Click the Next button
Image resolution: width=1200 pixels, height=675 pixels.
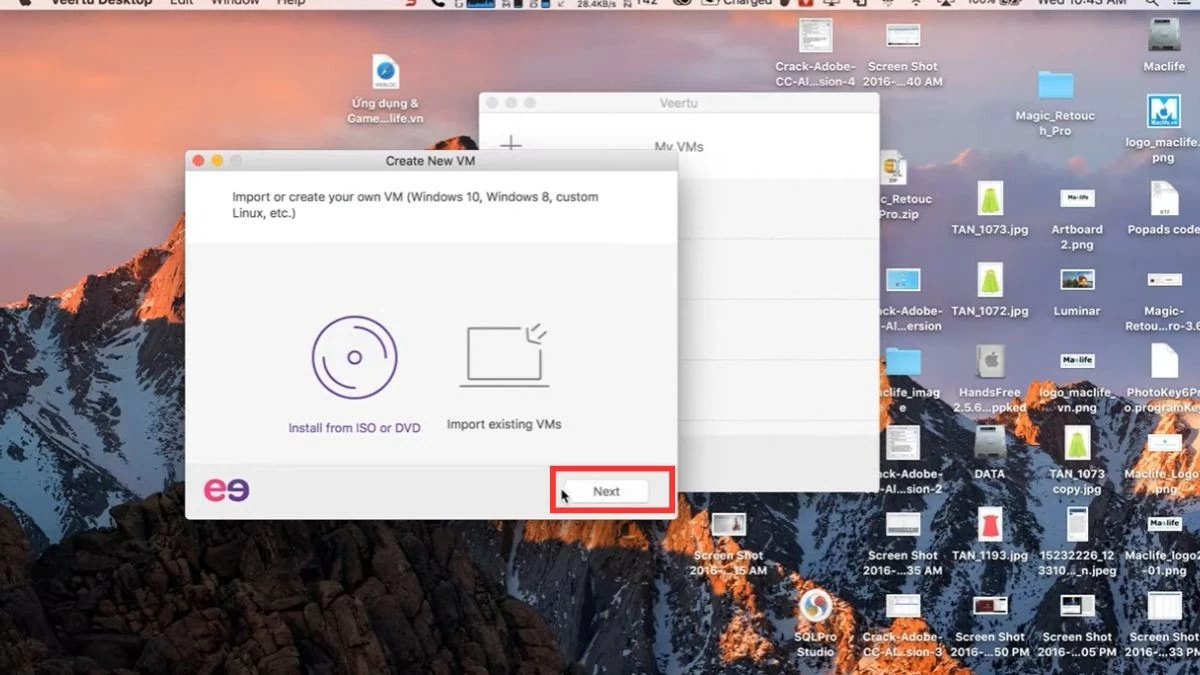click(606, 490)
